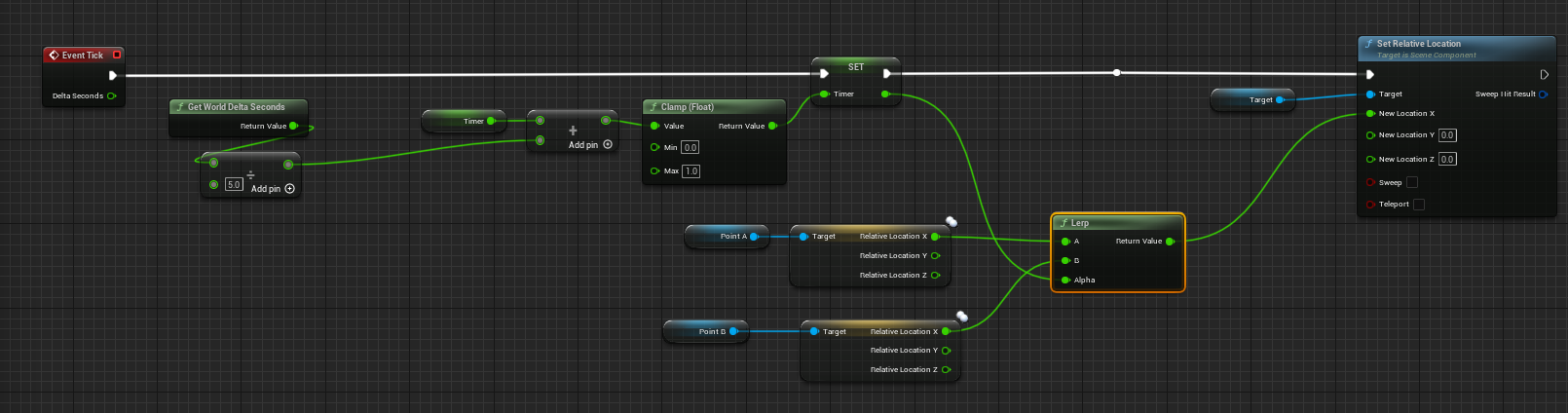Click Relative Location X pin for Point A
Screen dimensions: 1568x413
935,236
